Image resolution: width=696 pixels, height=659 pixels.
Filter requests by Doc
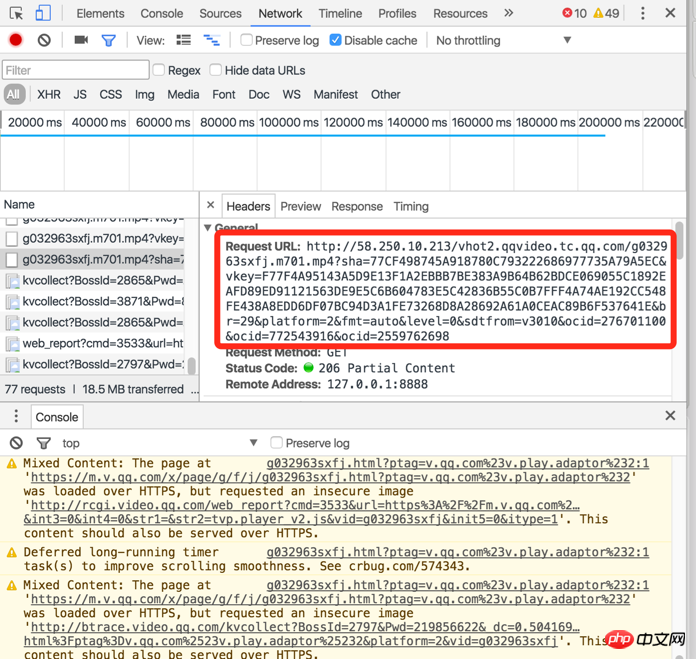pos(259,95)
